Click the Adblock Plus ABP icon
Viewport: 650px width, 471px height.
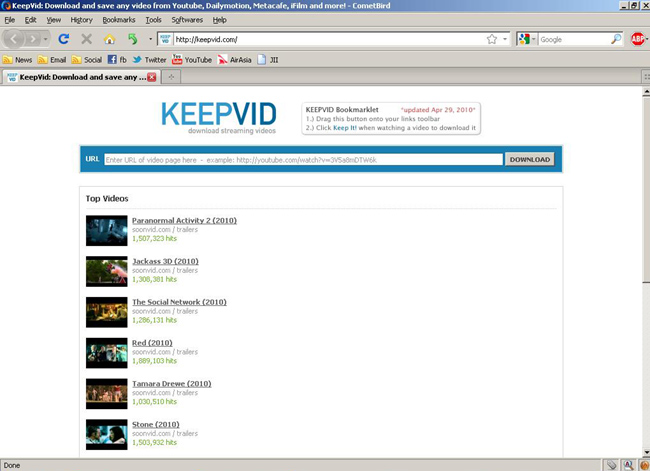[638, 39]
